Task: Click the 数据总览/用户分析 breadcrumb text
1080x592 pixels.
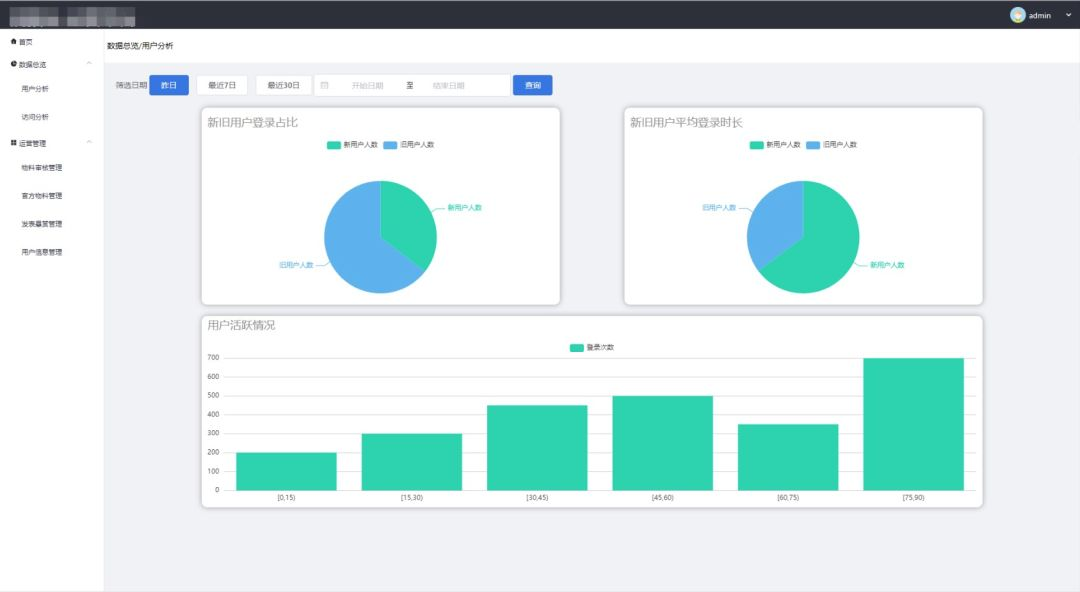Action: (x=140, y=45)
